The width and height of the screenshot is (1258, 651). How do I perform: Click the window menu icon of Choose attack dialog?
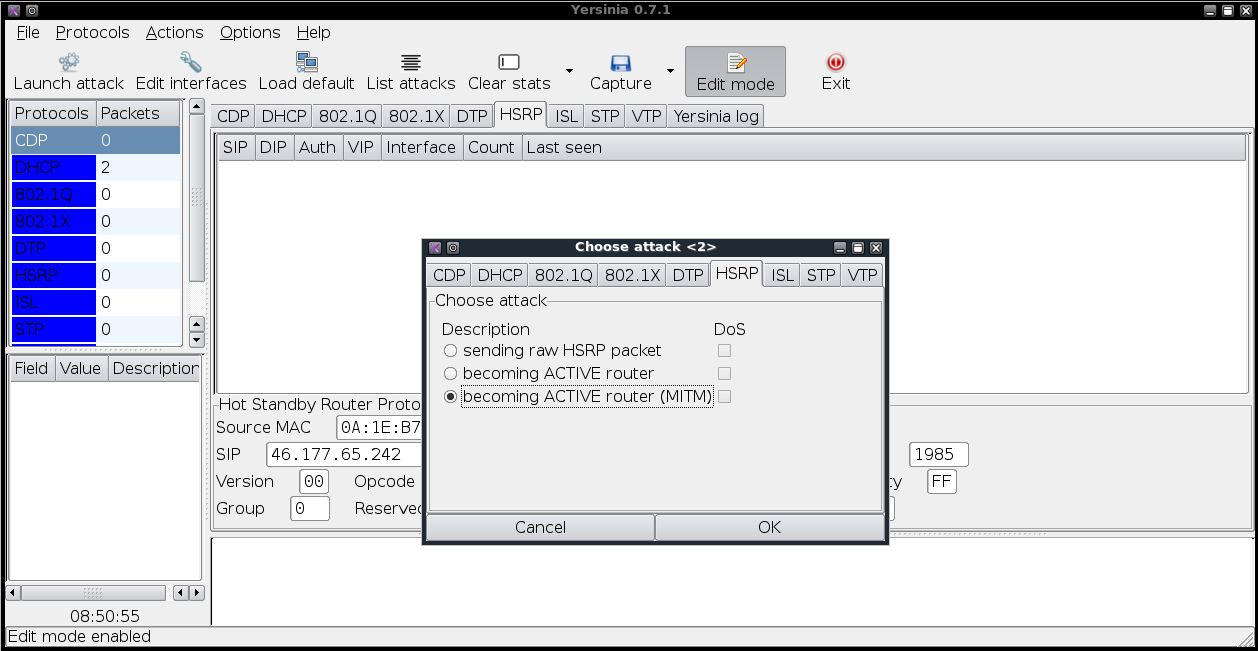(x=434, y=247)
